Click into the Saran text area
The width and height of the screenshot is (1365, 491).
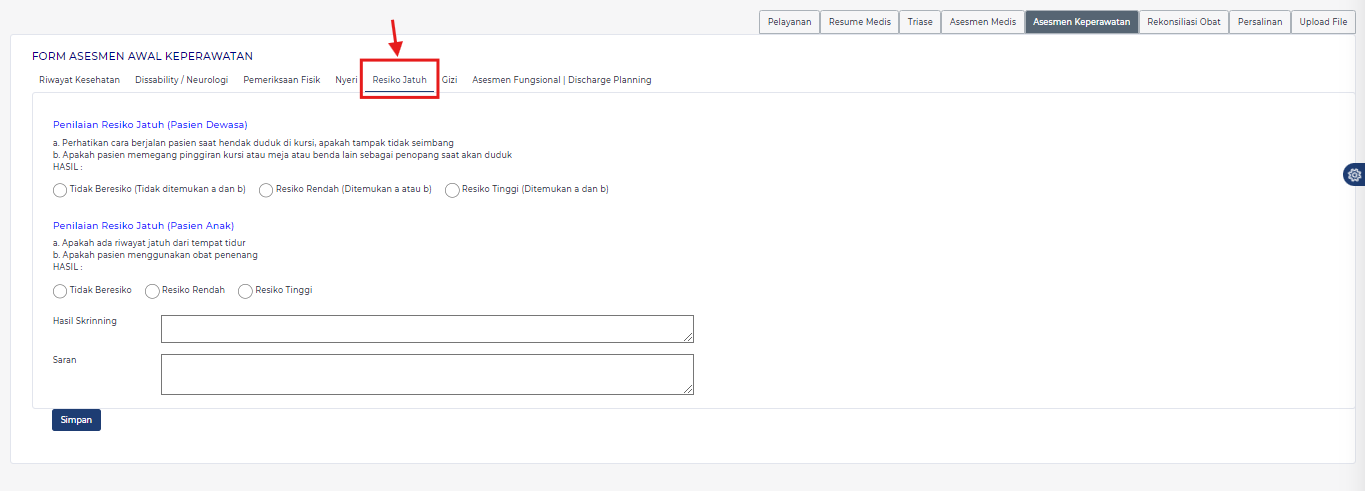pos(427,374)
